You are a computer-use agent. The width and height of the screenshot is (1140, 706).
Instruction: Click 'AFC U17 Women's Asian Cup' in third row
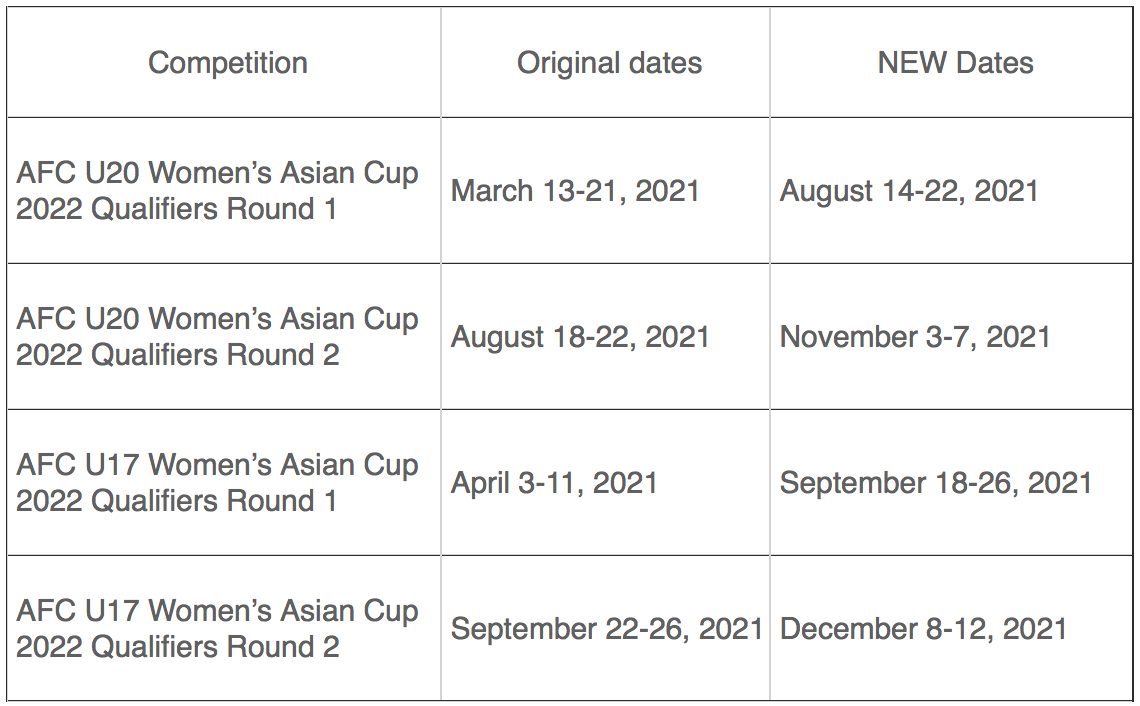tap(217, 465)
